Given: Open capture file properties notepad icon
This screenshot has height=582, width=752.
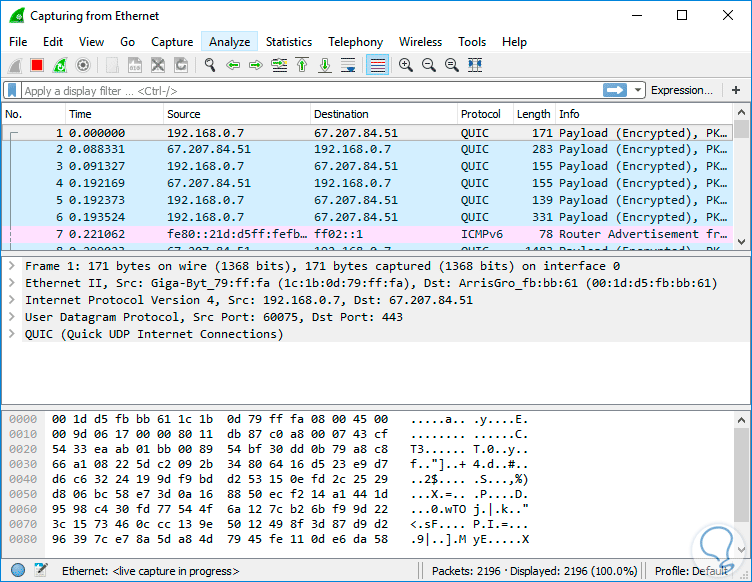Looking at the screenshot, I should [x=41, y=570].
